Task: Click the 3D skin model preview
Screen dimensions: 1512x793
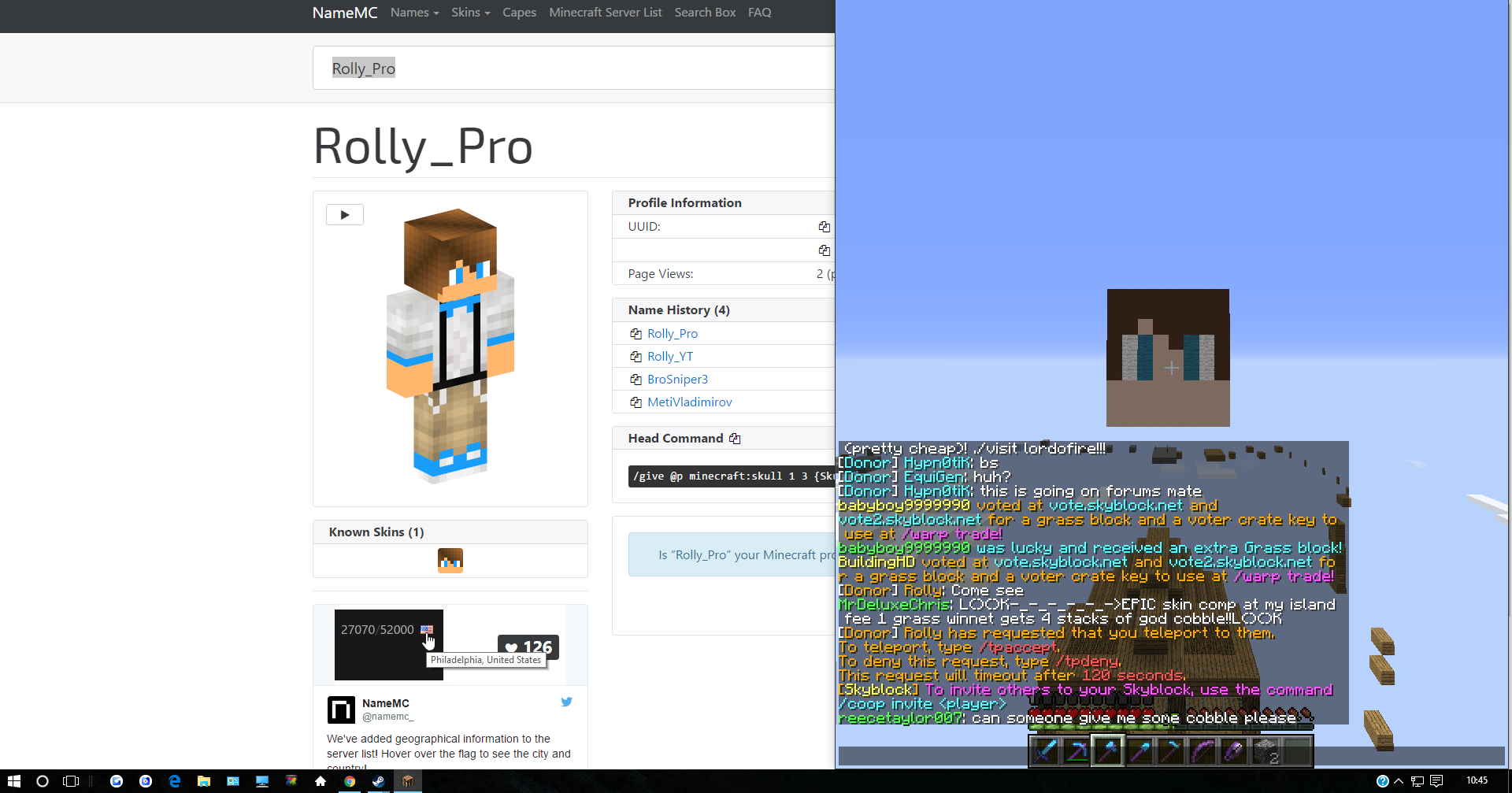Action: pos(450,346)
